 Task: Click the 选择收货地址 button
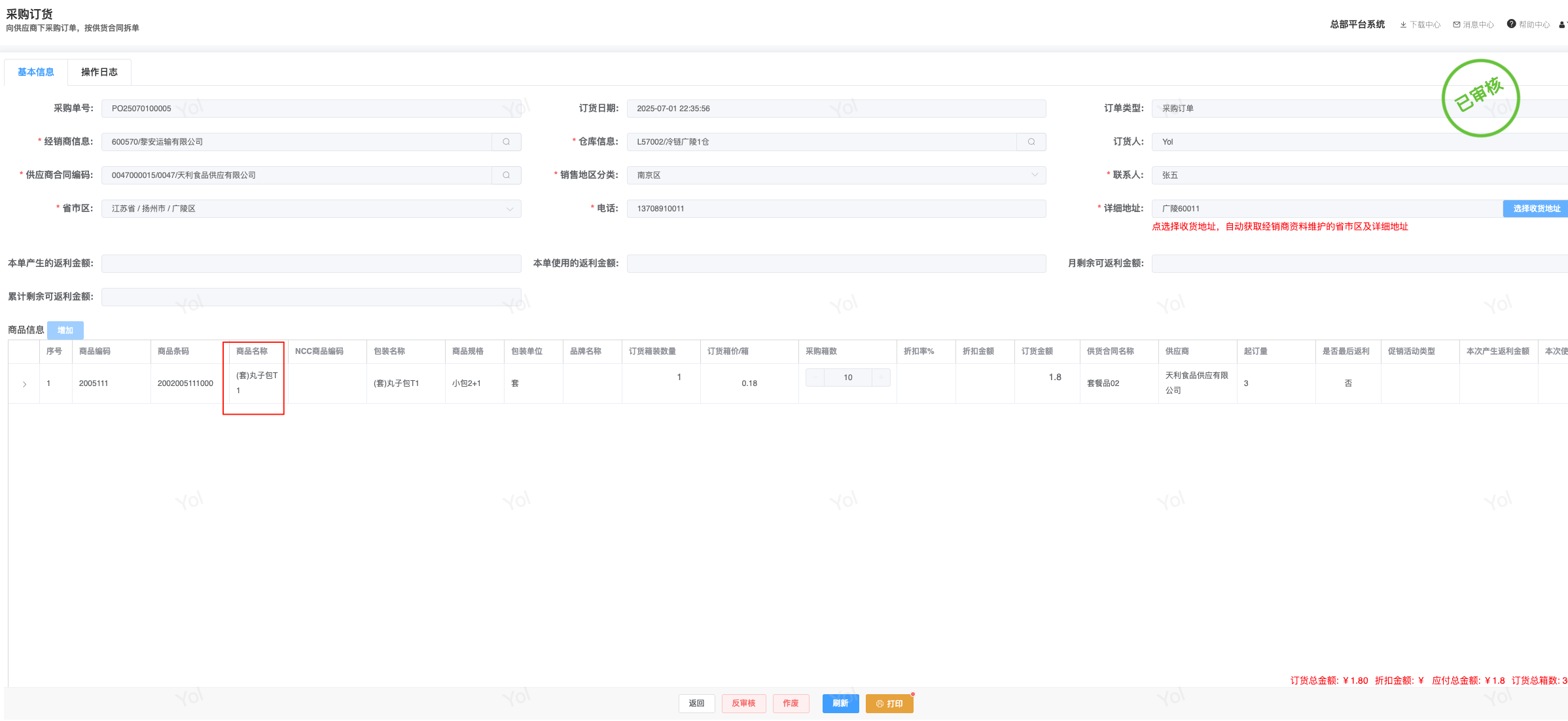(x=1536, y=209)
